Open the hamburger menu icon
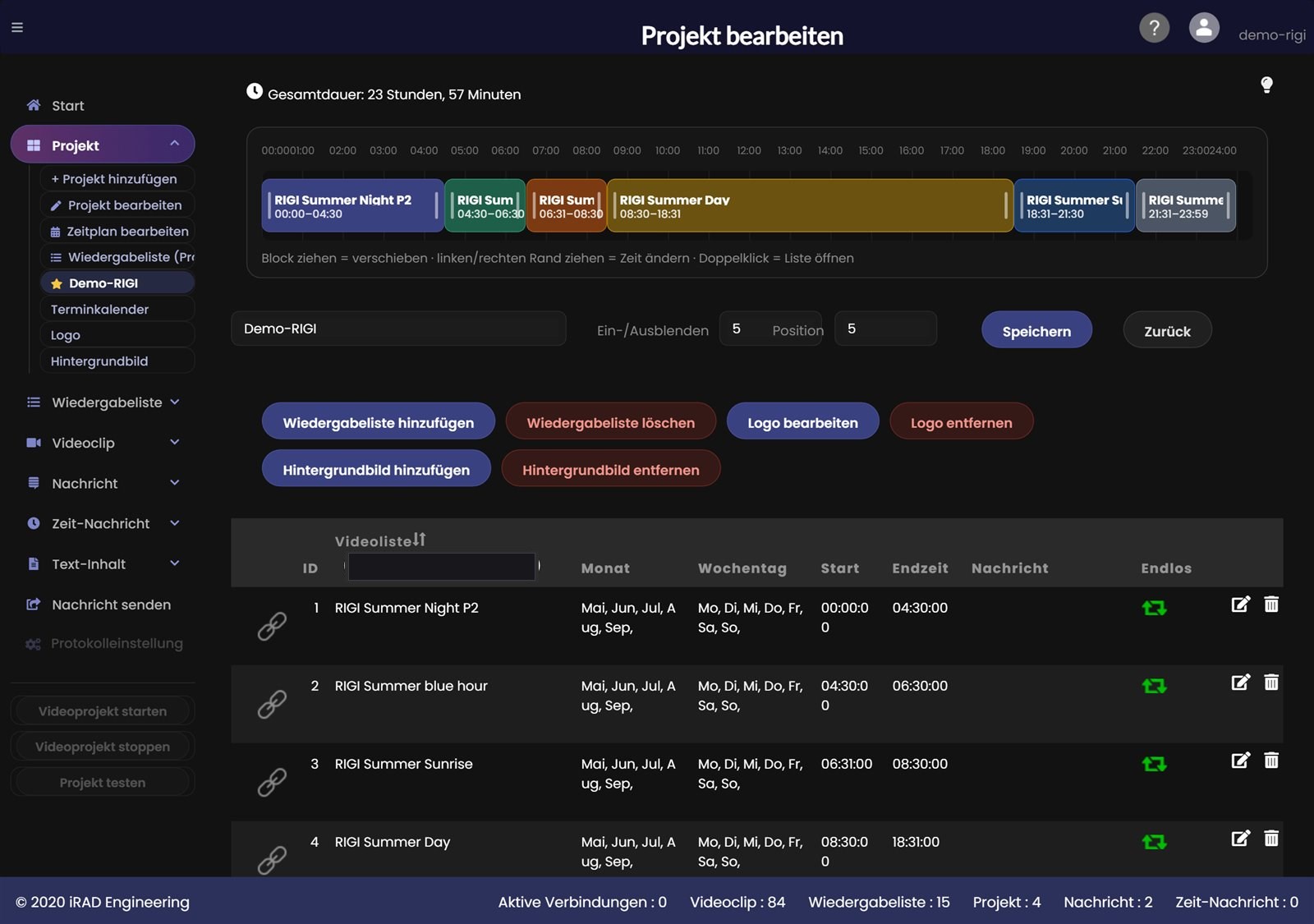The height and width of the screenshot is (924, 1314). (17, 27)
